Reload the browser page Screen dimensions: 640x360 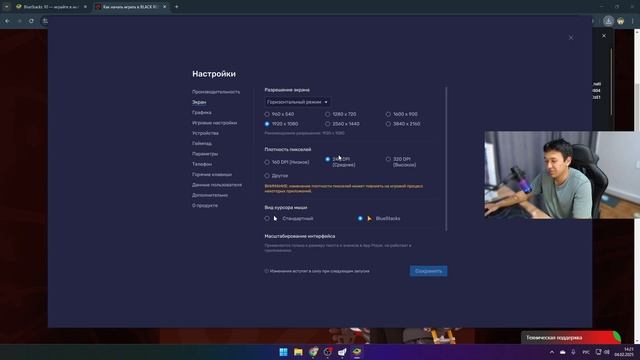[x=31, y=21]
